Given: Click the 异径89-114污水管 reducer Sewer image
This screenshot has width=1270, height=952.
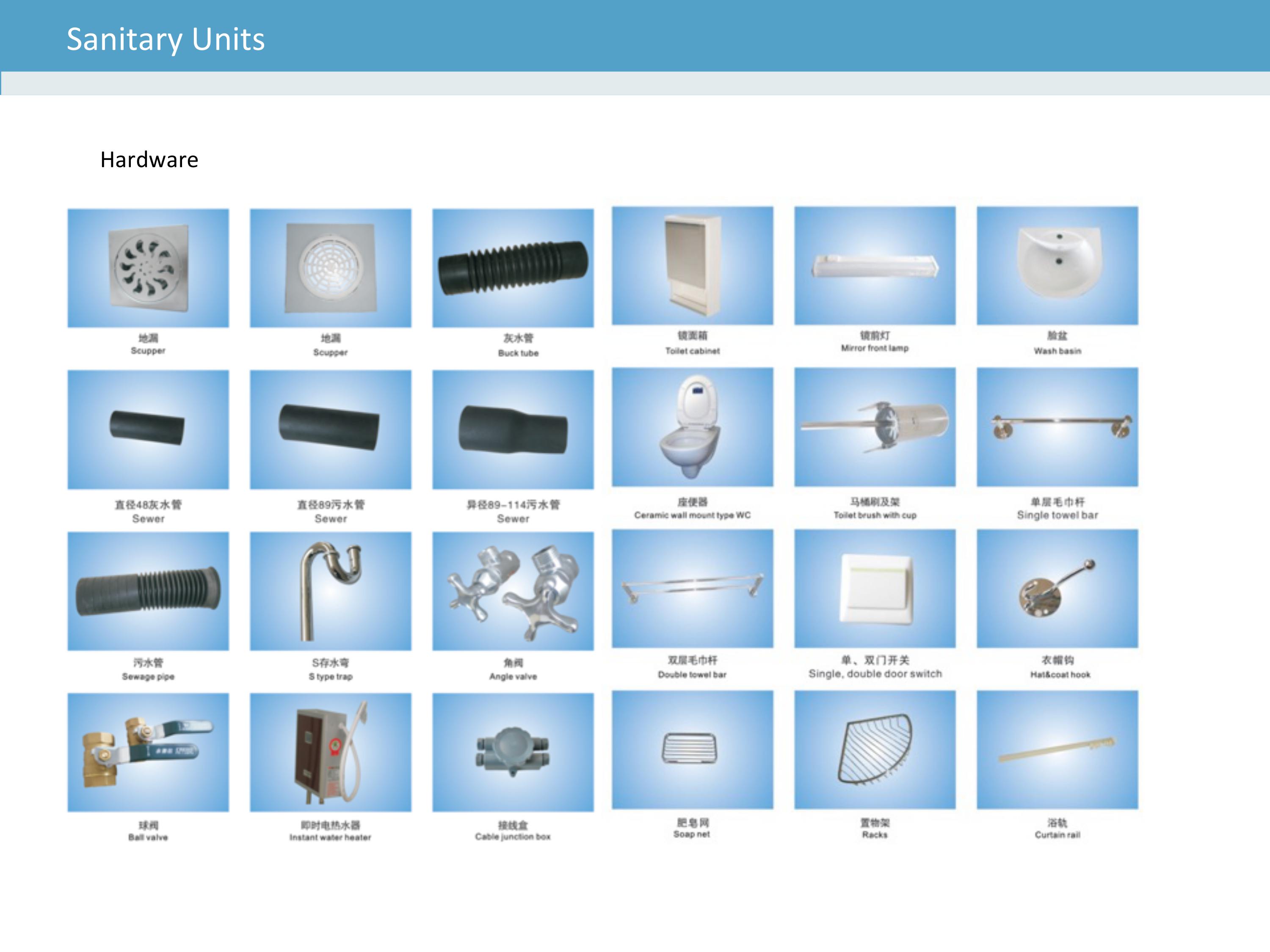Looking at the screenshot, I should tap(513, 430).
